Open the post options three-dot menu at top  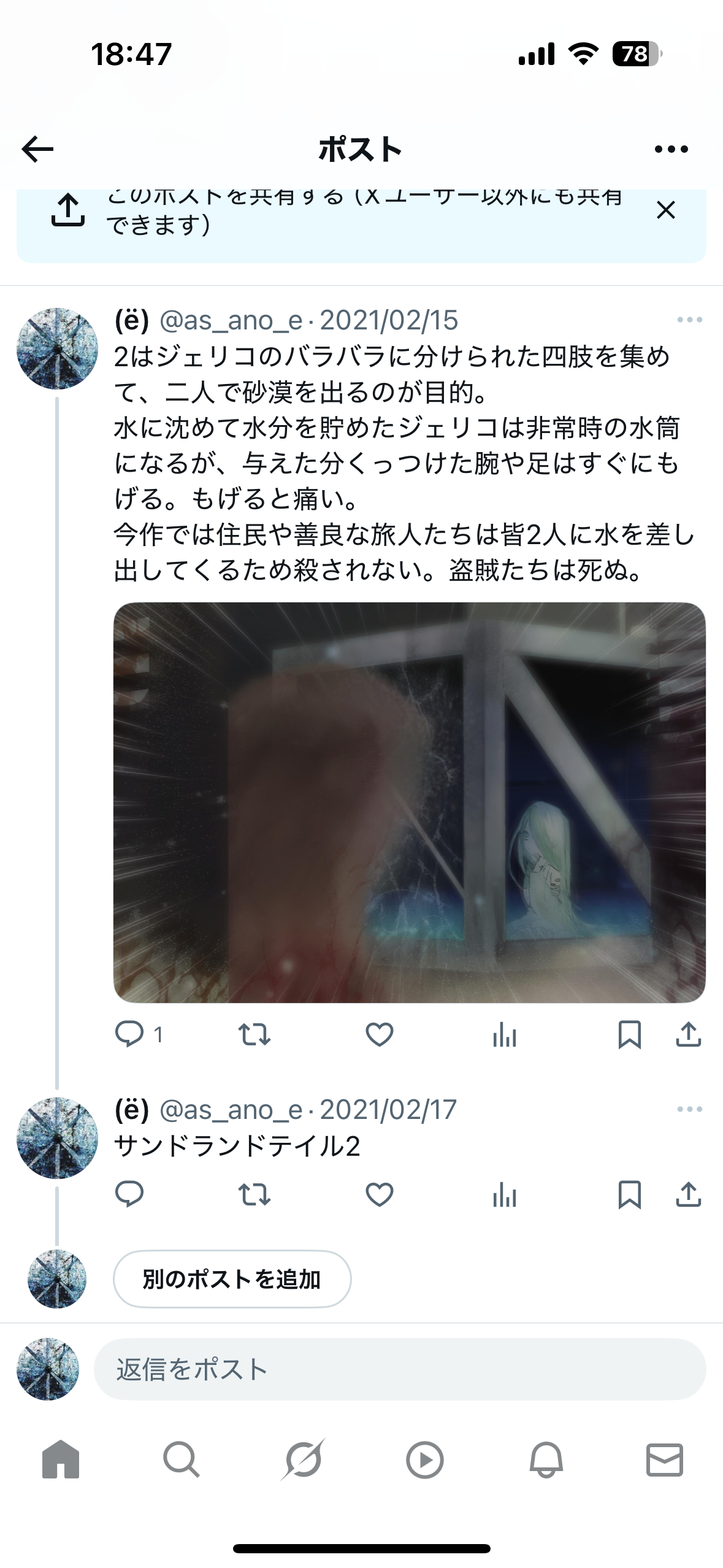[671, 149]
